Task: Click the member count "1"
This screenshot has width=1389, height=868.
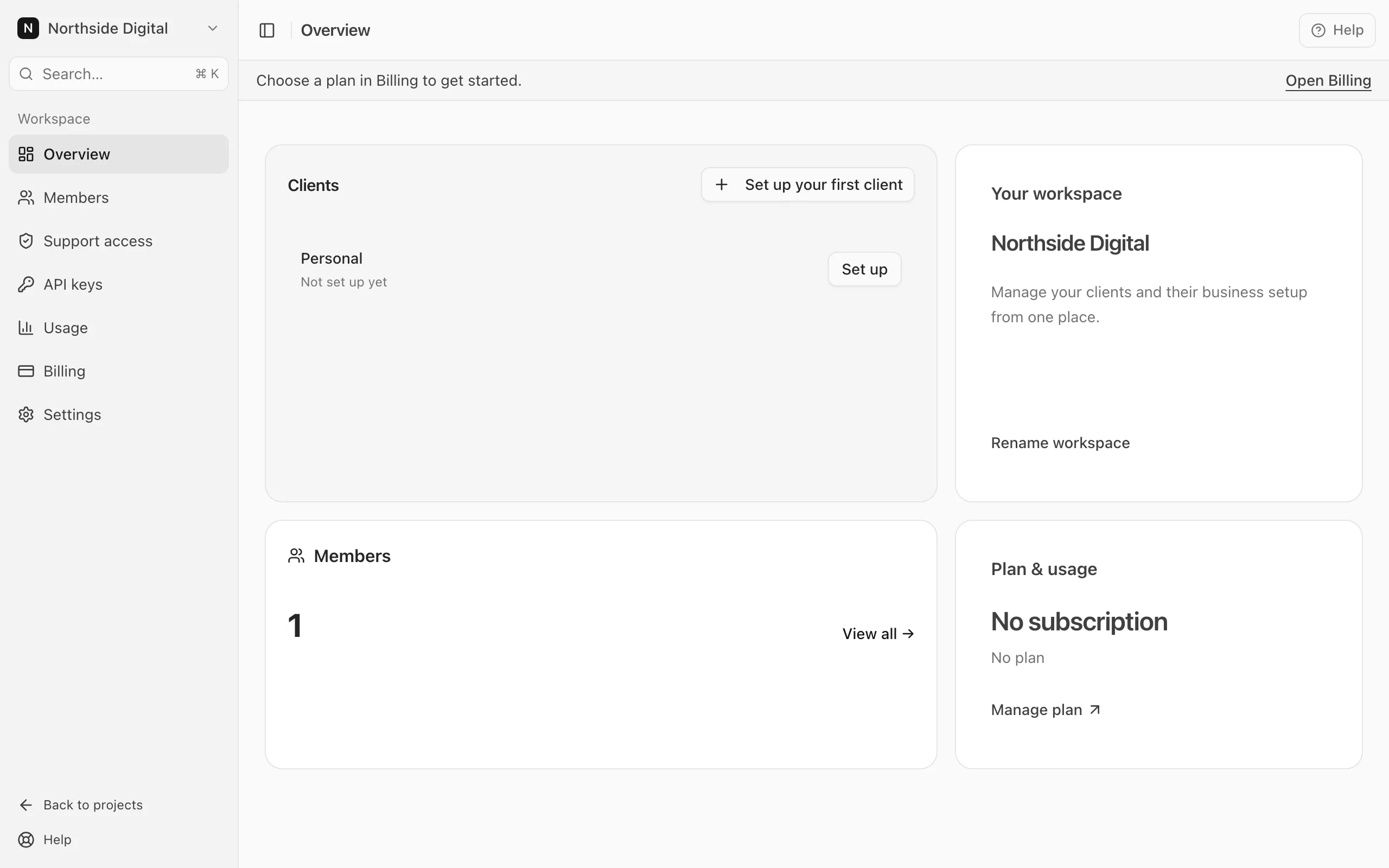Action: pos(295,625)
